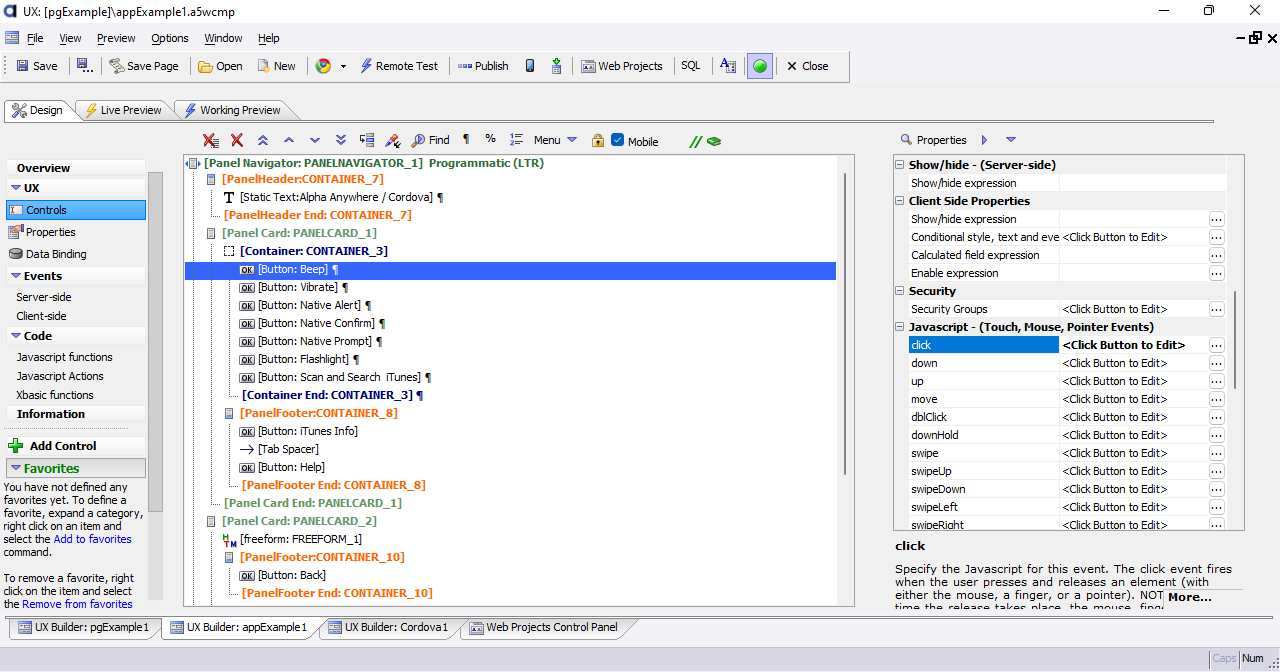Viewport: 1280px width, 672px height.
Task: Open Web Projects from the toolbar
Action: tap(621, 66)
